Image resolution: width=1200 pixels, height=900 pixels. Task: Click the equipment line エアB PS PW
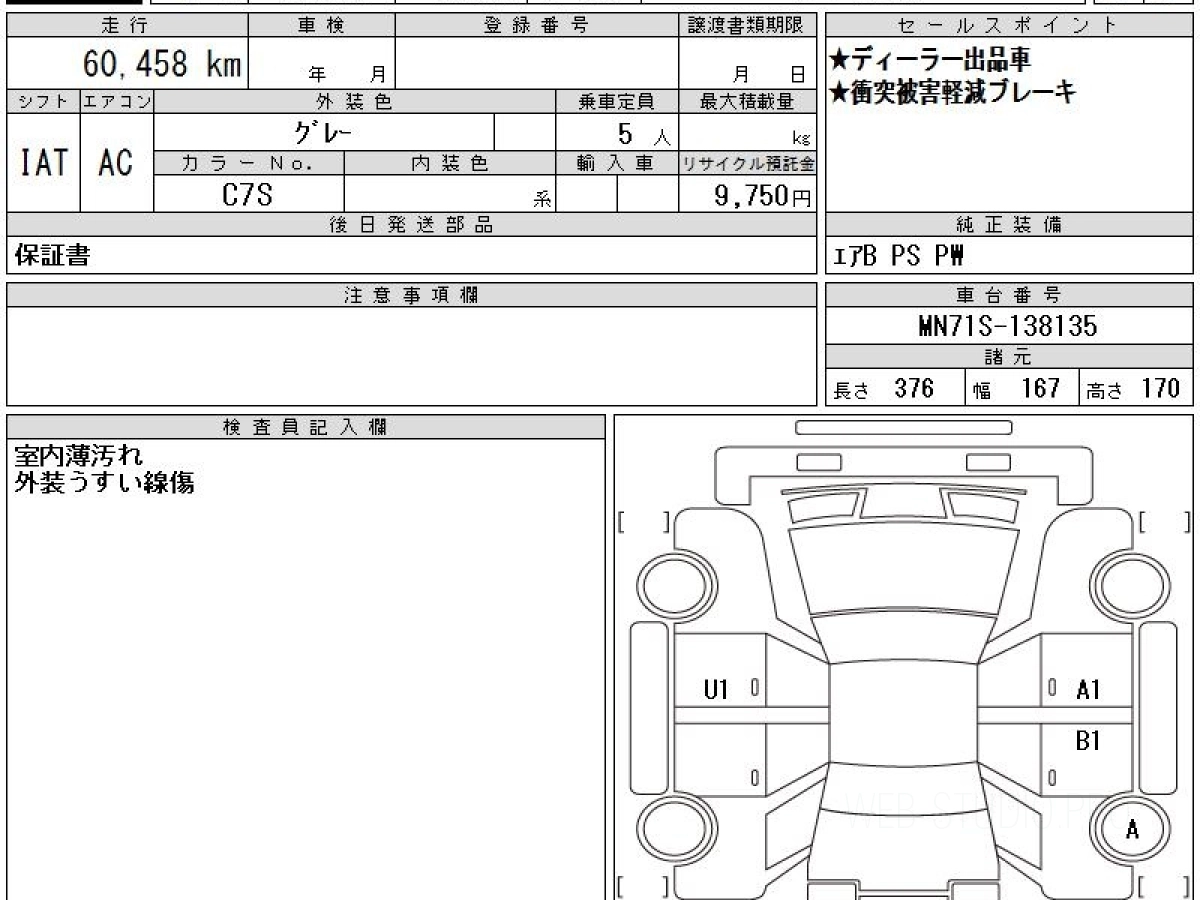[898, 257]
